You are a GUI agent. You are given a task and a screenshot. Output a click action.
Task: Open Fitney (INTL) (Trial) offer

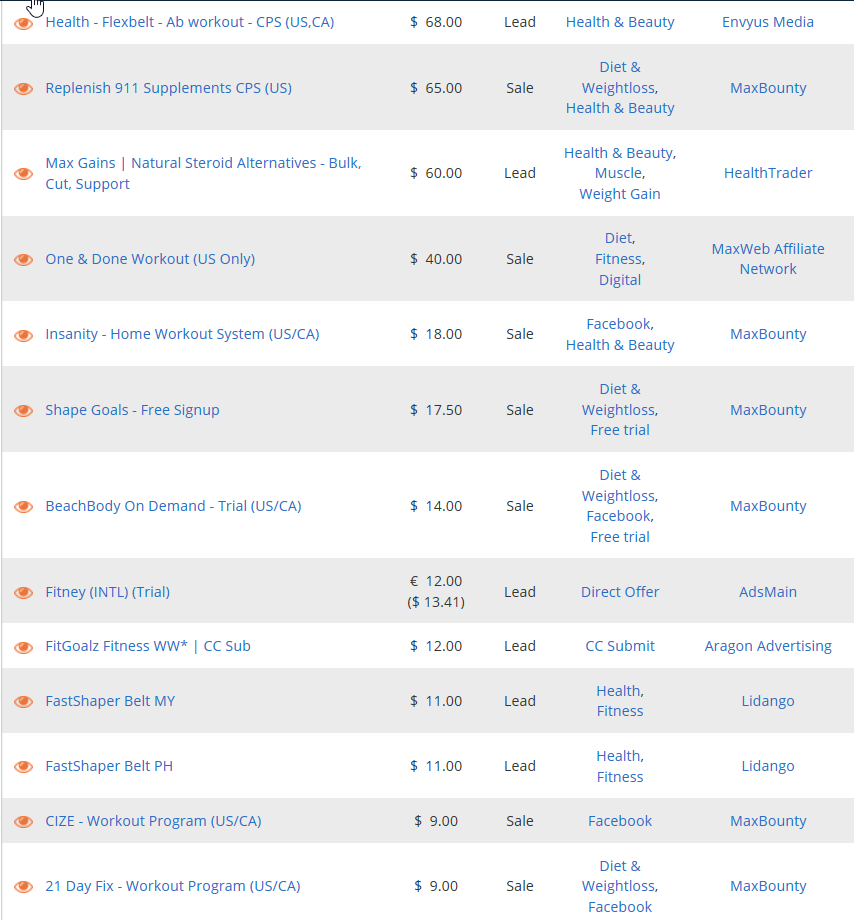tap(108, 591)
